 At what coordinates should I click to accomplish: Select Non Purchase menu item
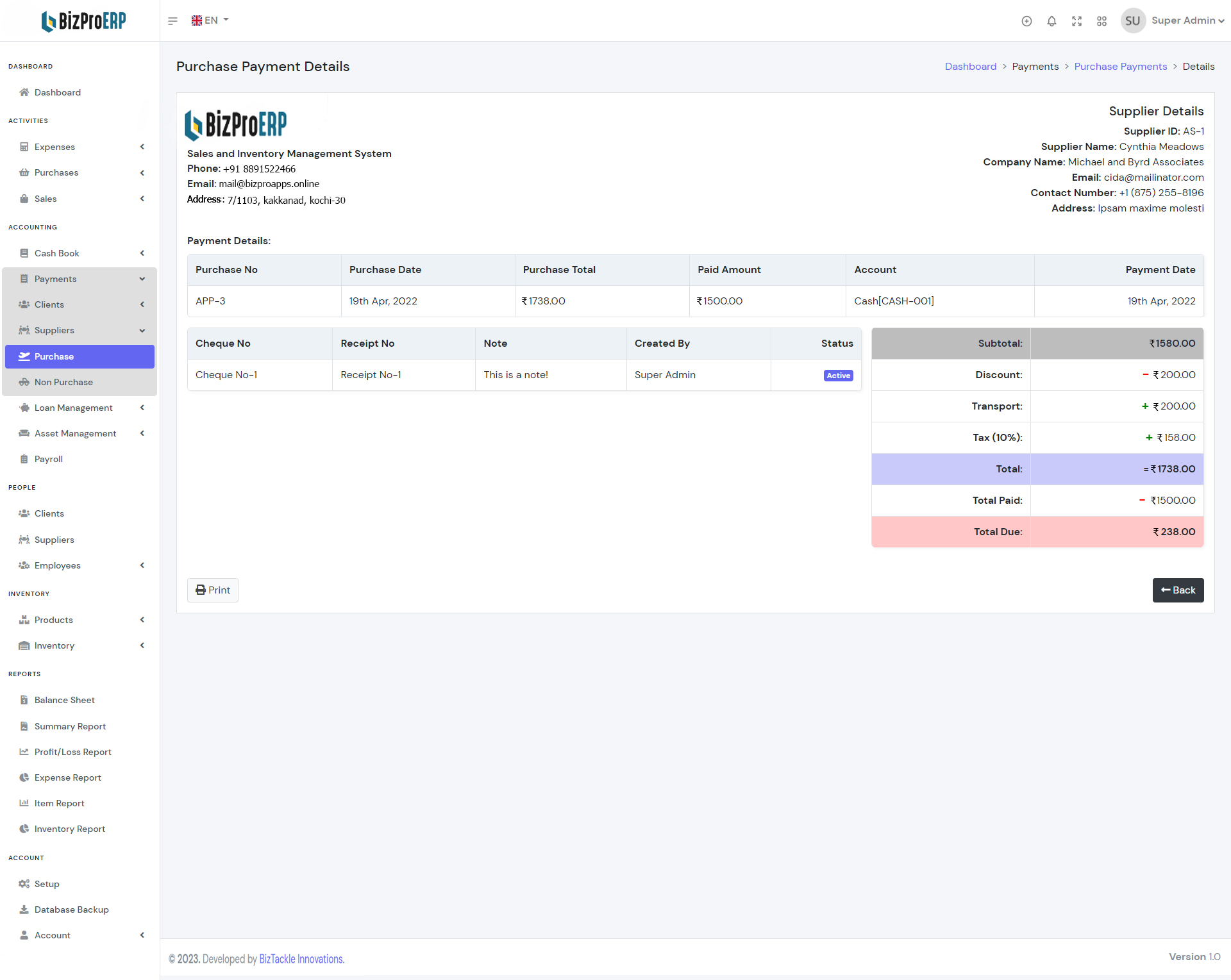pos(63,382)
